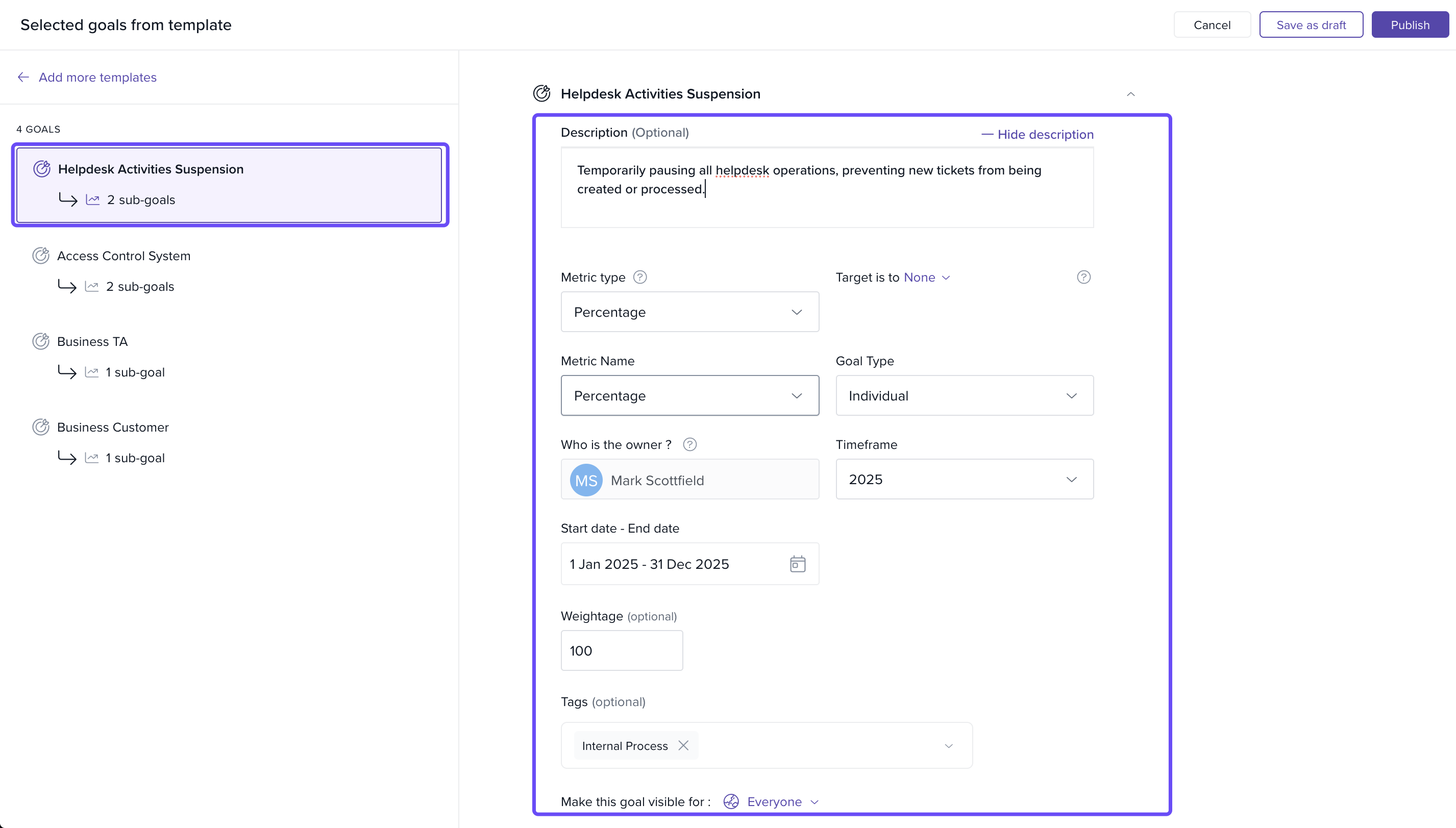Open the Timeframe 2025 dropdown

pyautogui.click(x=964, y=479)
